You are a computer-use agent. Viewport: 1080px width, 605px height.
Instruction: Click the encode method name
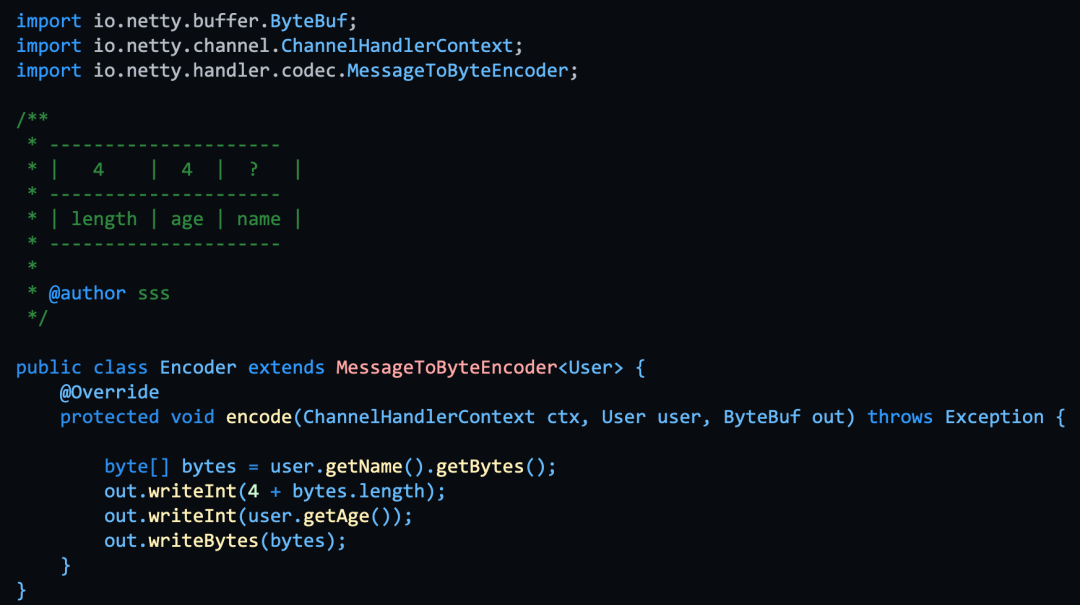tap(259, 417)
